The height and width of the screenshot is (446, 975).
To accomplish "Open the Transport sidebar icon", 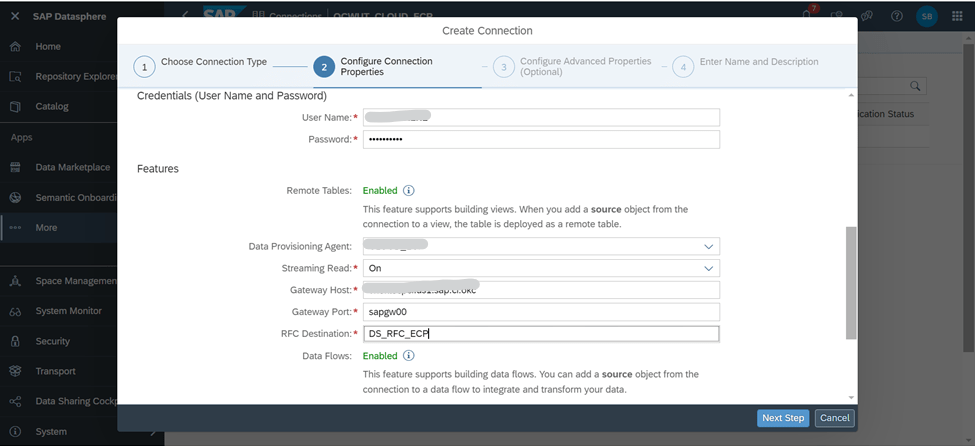I will pos(16,371).
